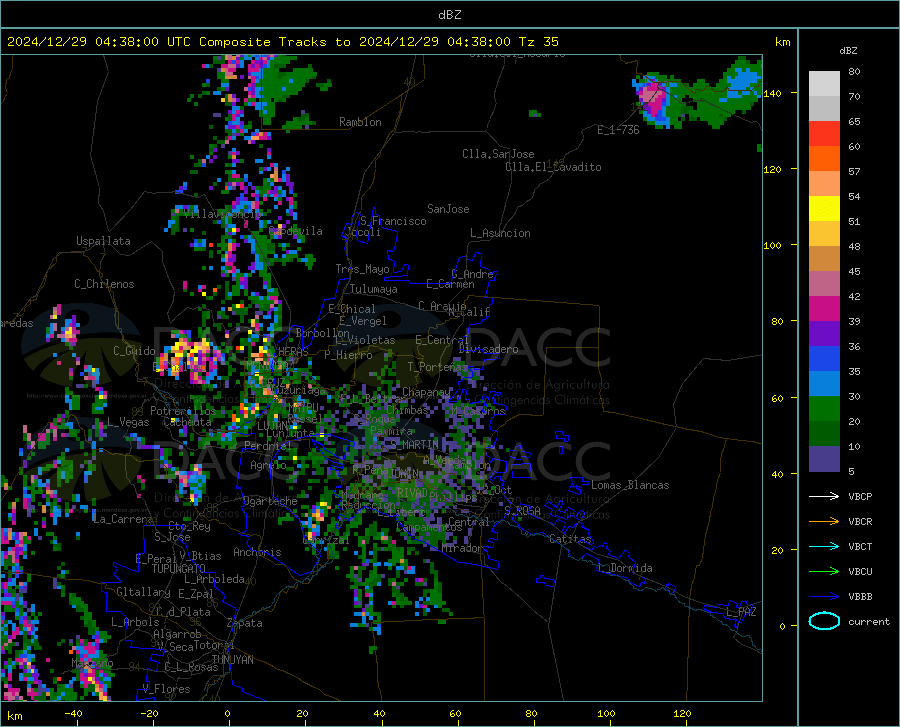
Task: Click the cyan 'current' ellipse symbol
Action: [824, 621]
